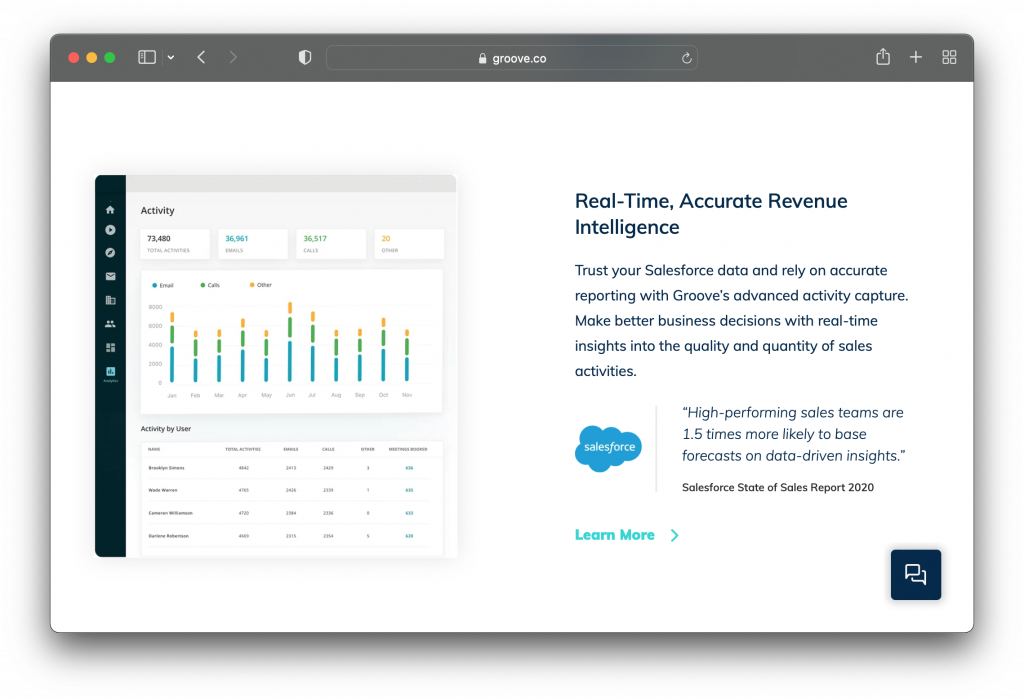Open the envelope mail icon in sidebar
The height and width of the screenshot is (699, 1024).
coord(110,276)
